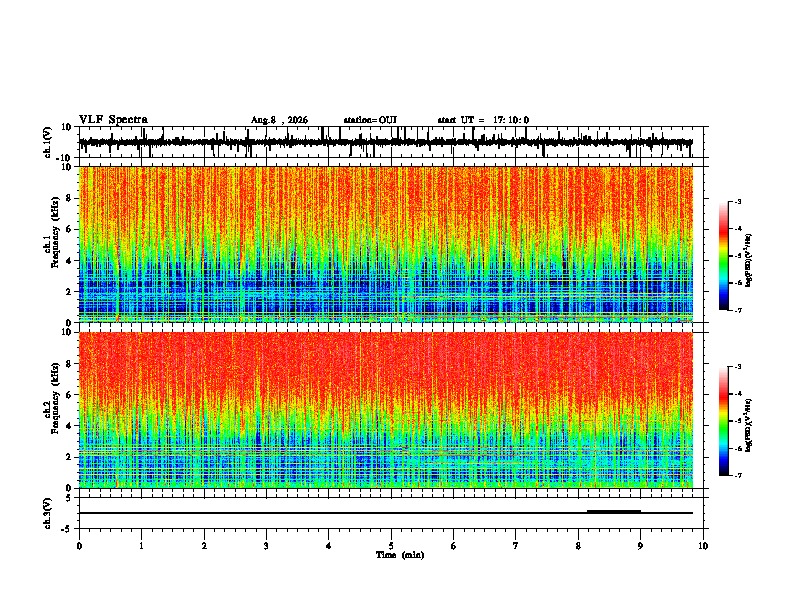The image size is (792, 612).
Task: Click the ch.2 colorbar "log(PSD)" unit label
Action: pyautogui.click(x=749, y=425)
